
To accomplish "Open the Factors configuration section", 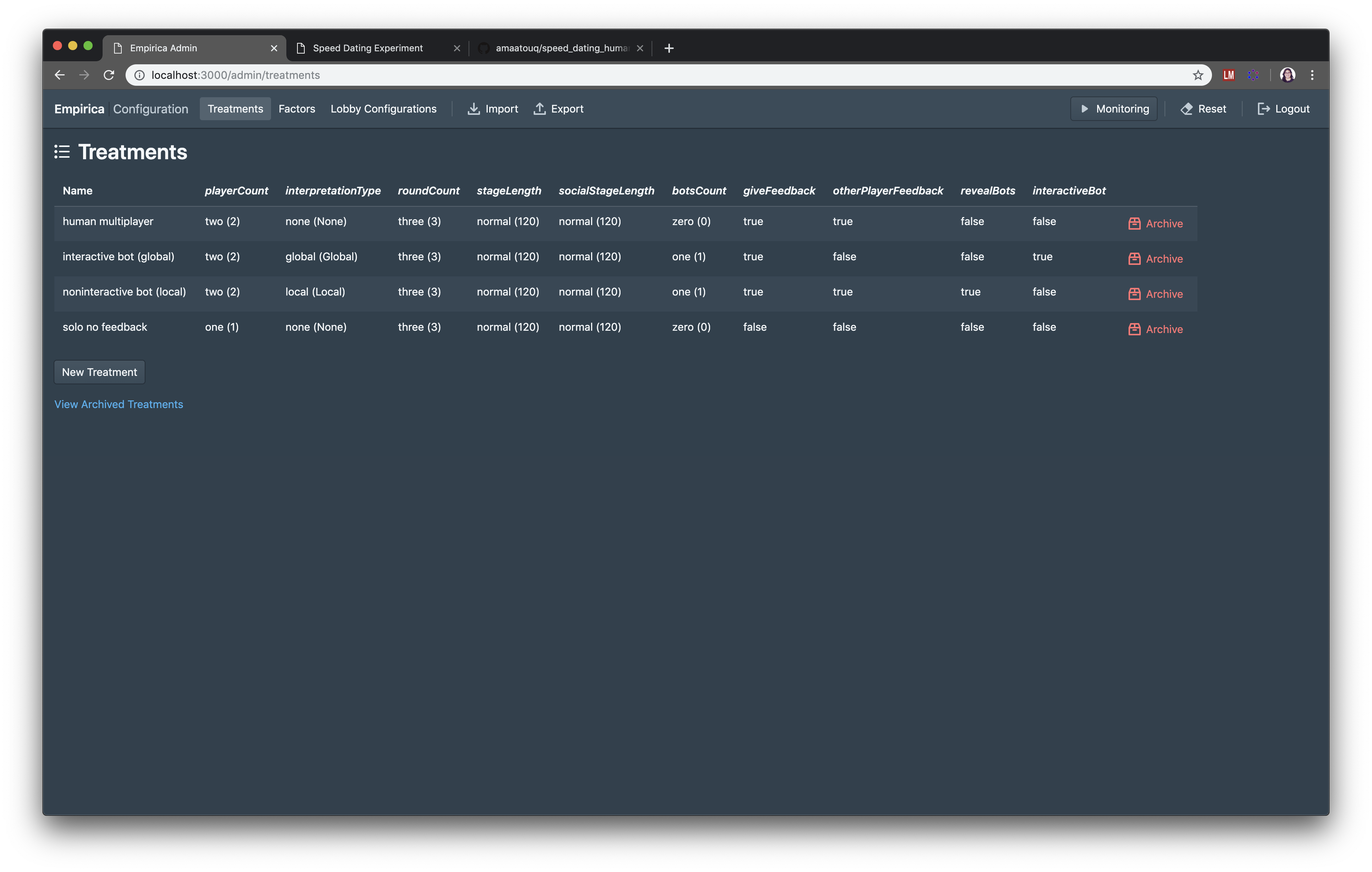I will [296, 109].
